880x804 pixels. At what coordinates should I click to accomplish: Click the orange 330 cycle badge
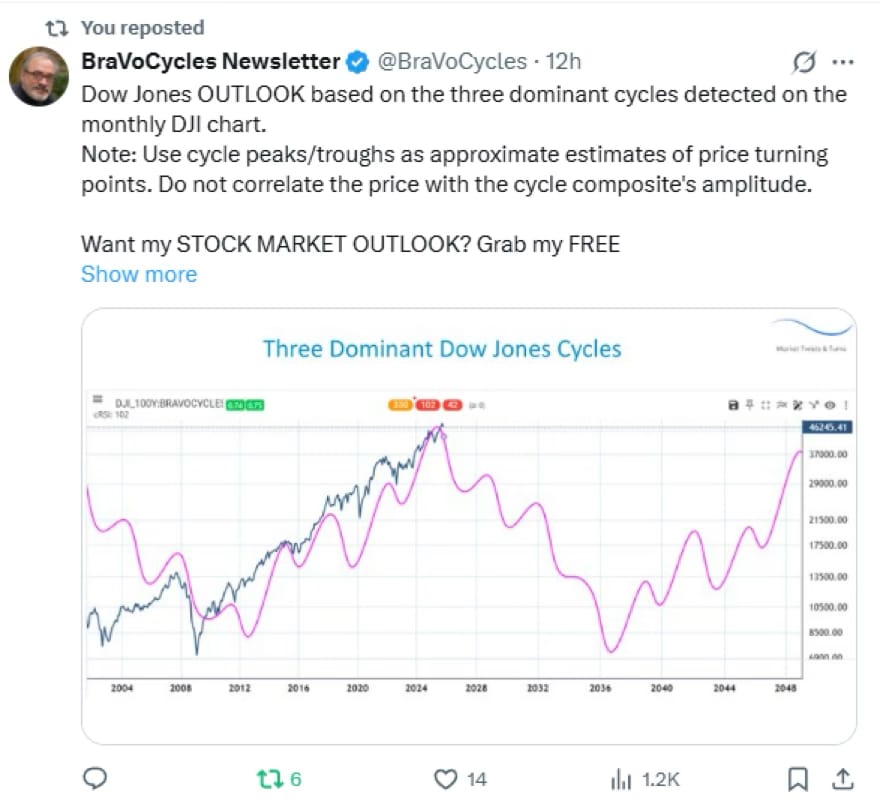402,405
